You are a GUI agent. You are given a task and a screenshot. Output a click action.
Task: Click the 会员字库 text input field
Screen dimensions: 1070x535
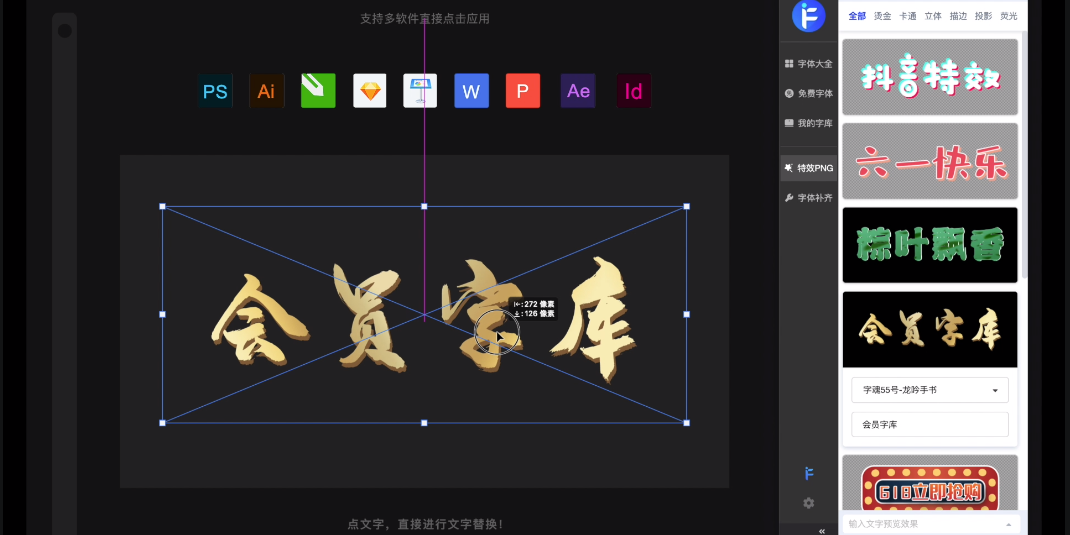point(930,424)
